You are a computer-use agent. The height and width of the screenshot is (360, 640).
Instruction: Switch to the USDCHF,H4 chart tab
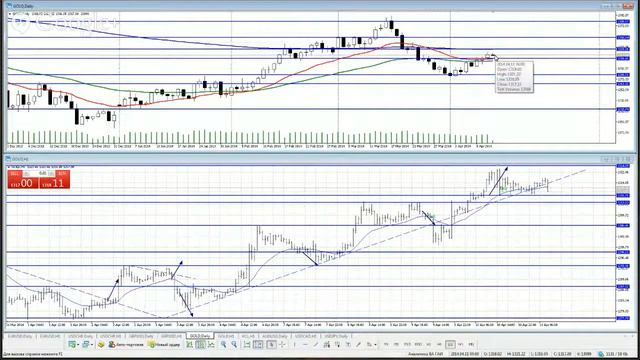111,336
